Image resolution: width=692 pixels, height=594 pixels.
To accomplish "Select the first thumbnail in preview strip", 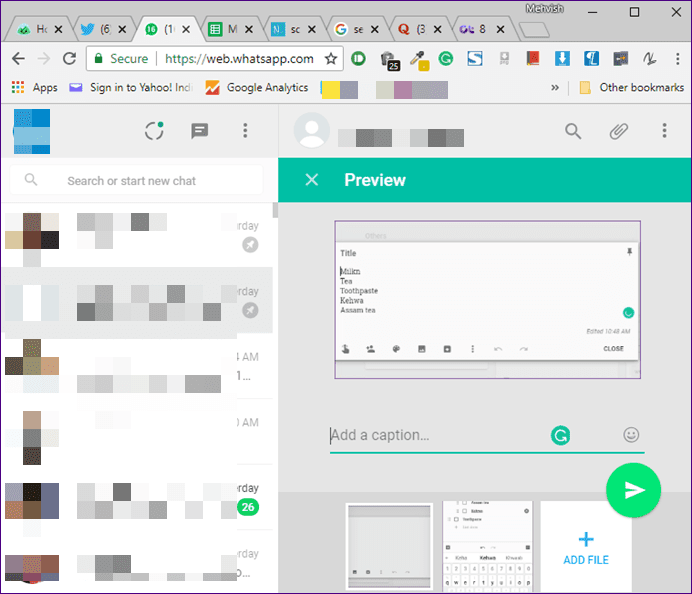I will (389, 546).
